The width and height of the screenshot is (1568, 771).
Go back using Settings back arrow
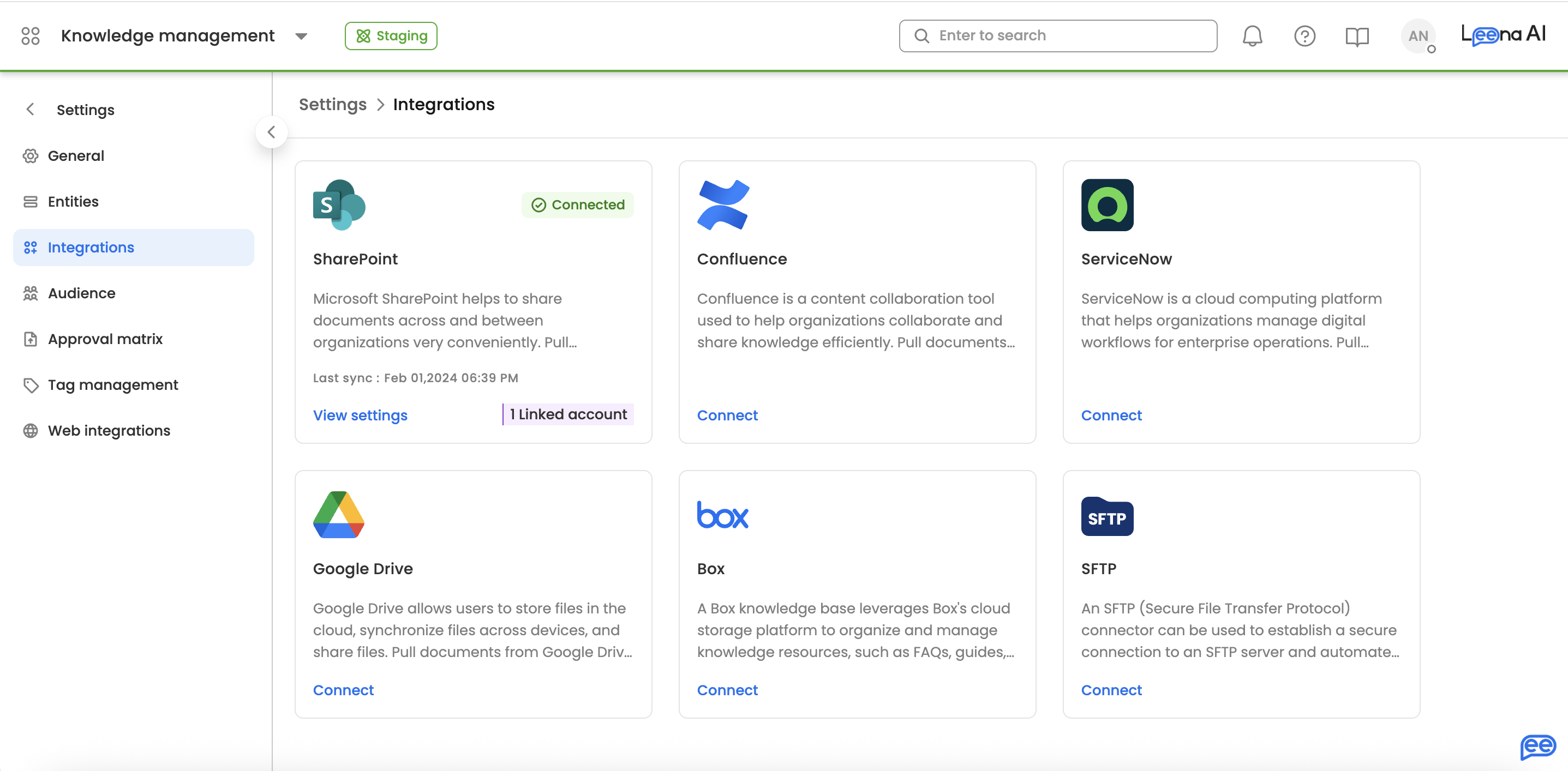click(31, 110)
